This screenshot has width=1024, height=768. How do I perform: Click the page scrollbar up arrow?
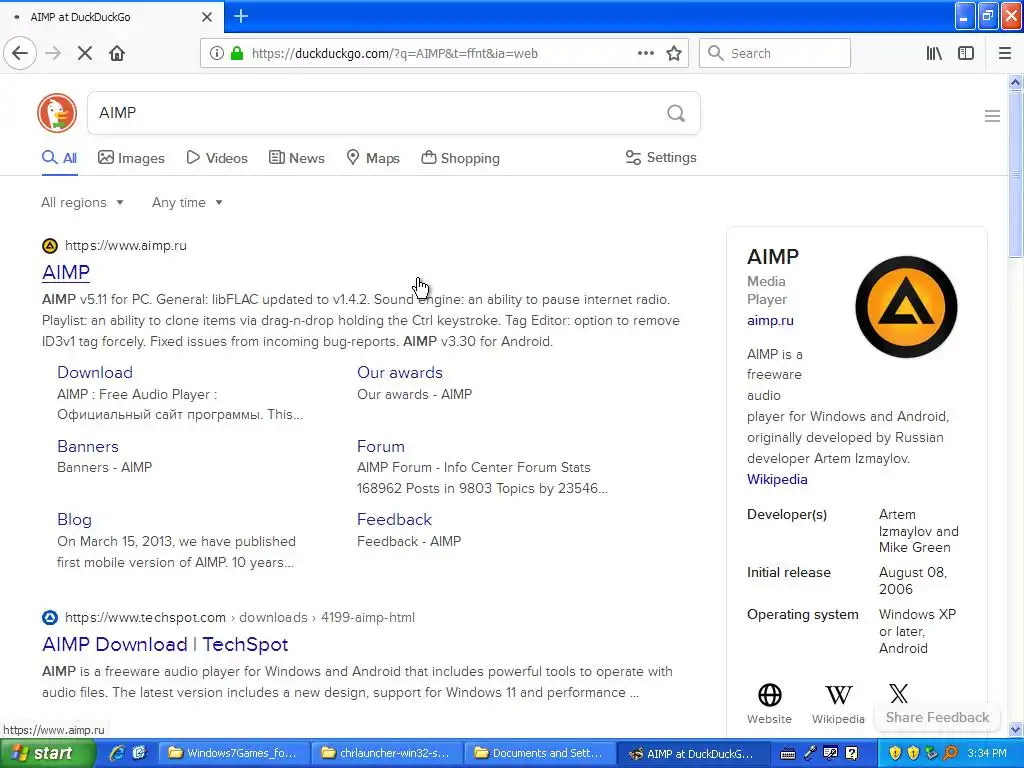click(x=1015, y=82)
